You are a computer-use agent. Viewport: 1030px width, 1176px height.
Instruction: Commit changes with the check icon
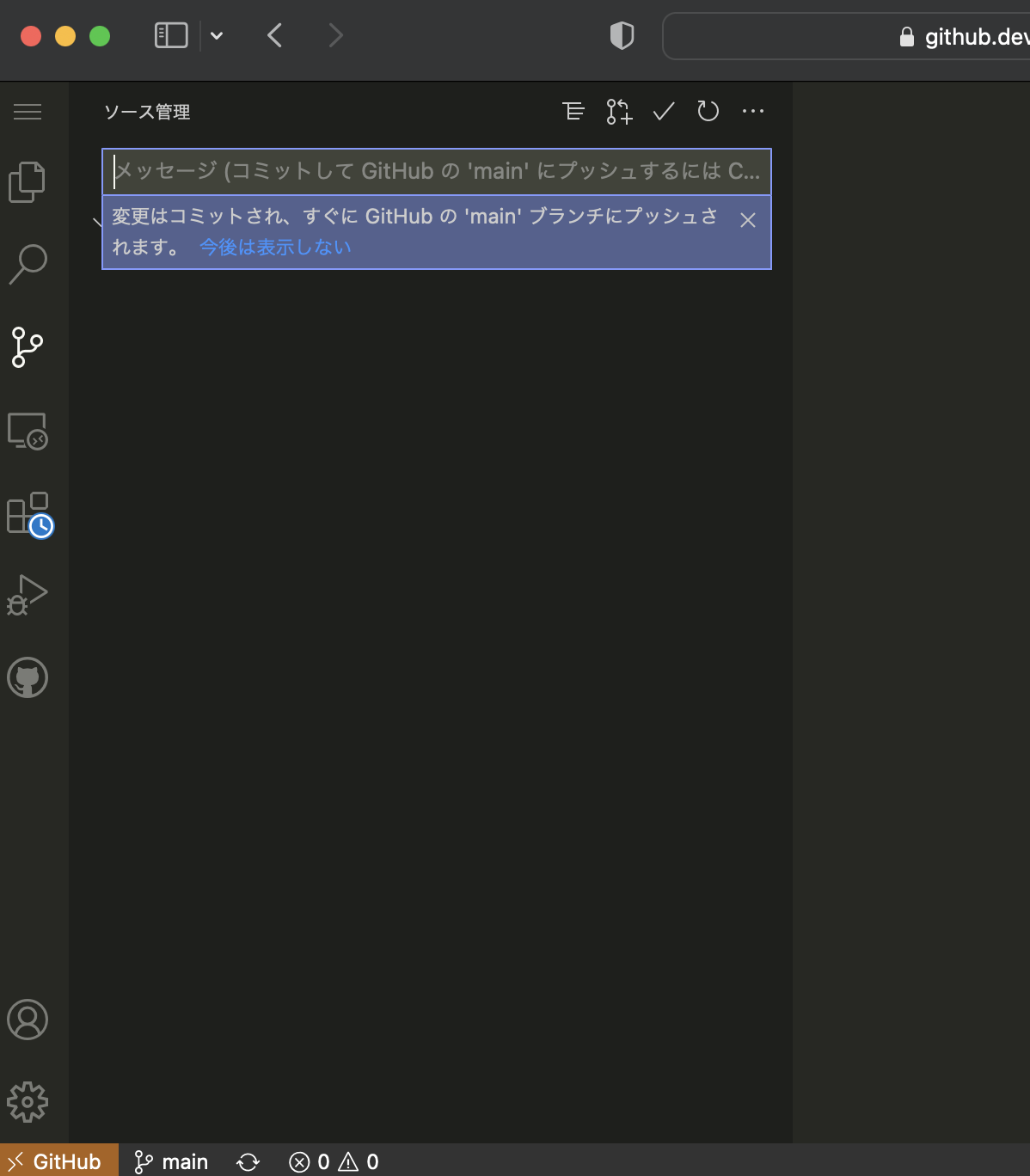663,111
